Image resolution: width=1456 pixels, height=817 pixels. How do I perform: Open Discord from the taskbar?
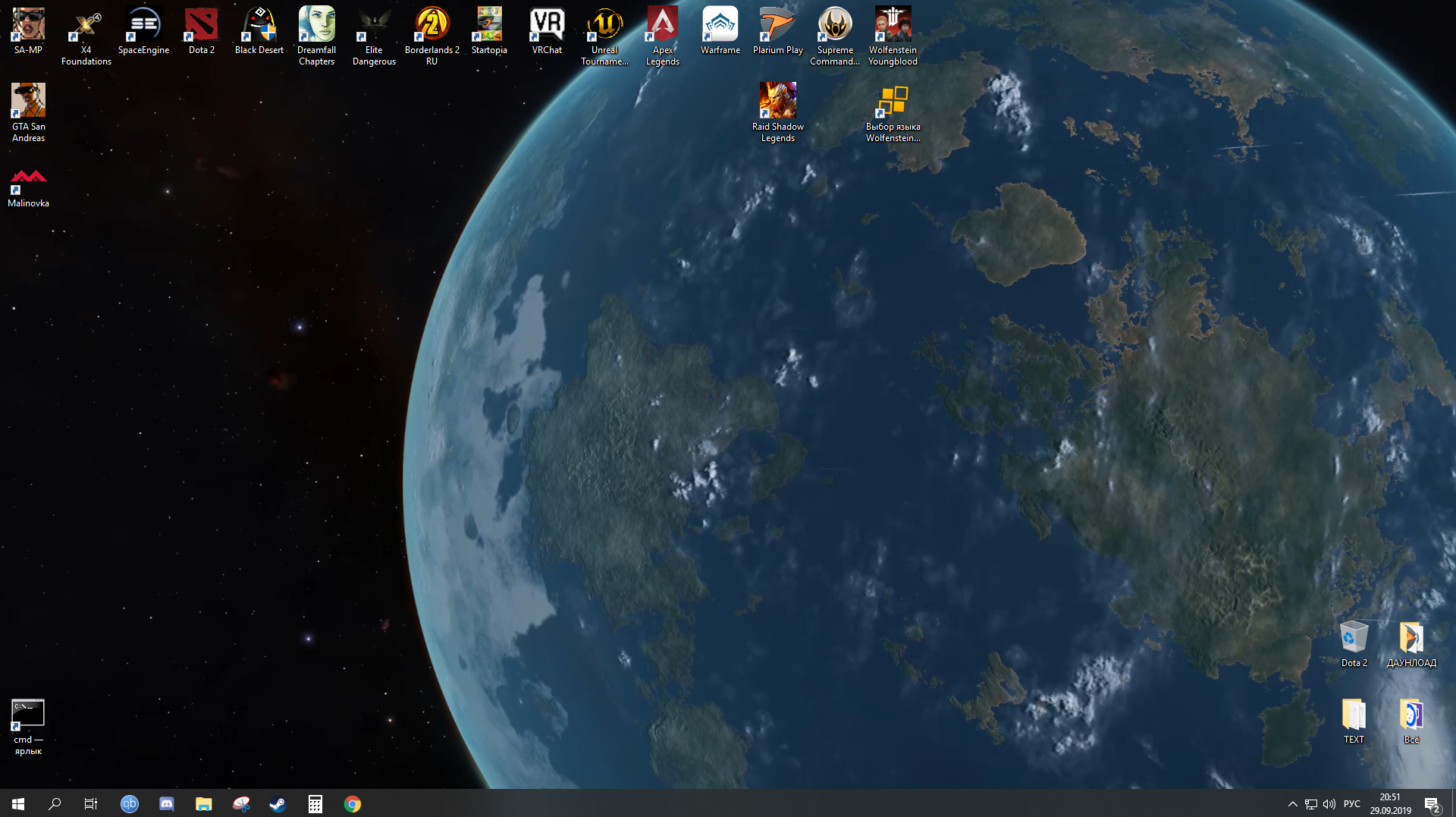pos(167,803)
